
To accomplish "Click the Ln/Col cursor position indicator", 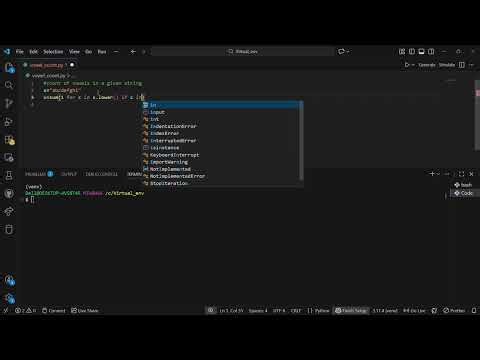I will tap(231, 310).
